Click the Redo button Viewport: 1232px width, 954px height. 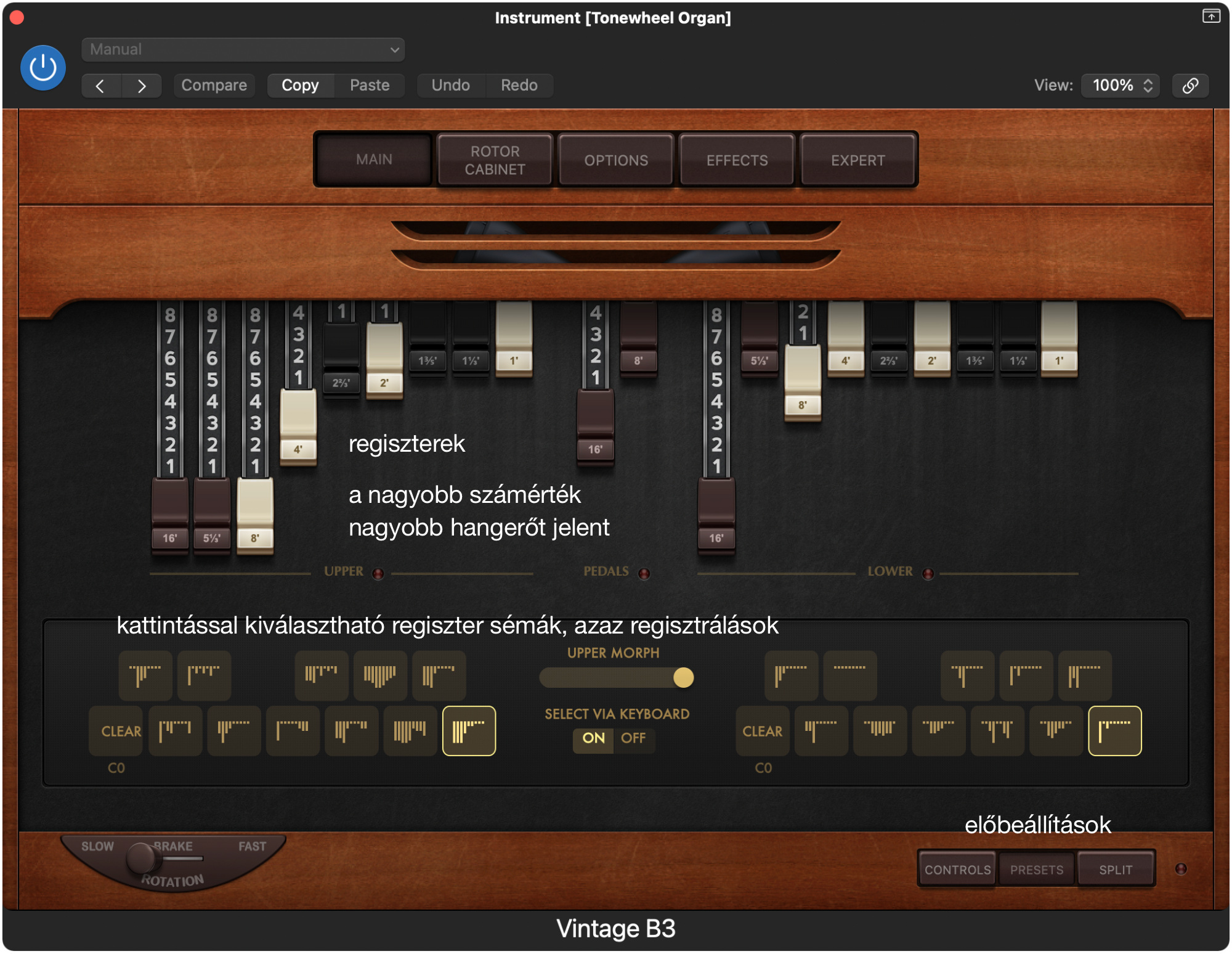coord(519,86)
